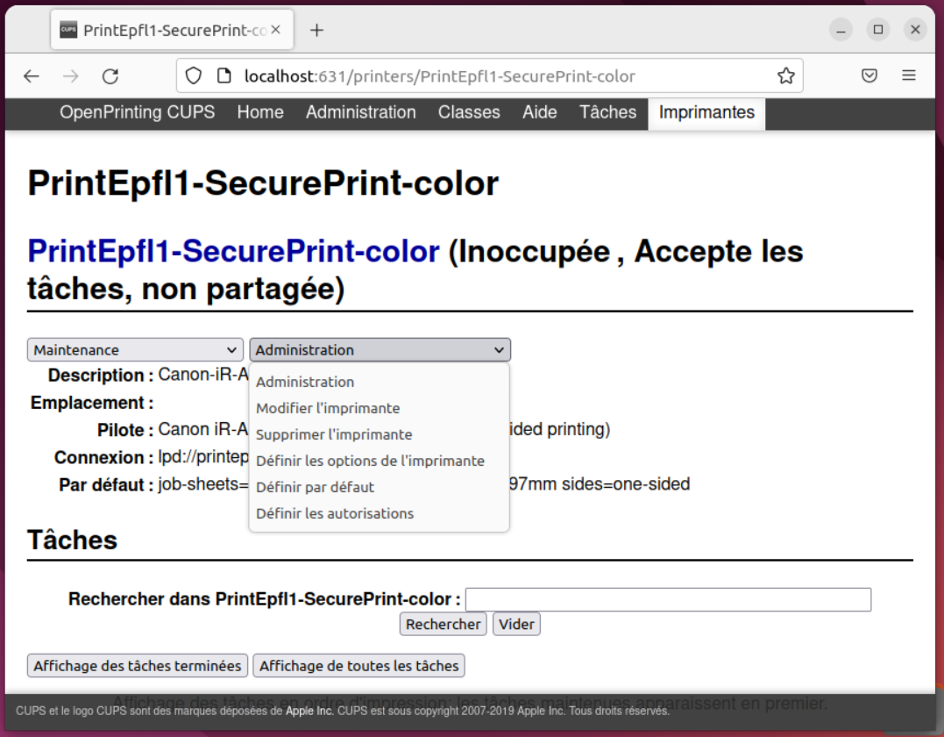Collapse the Administration dropdown

pos(379,350)
